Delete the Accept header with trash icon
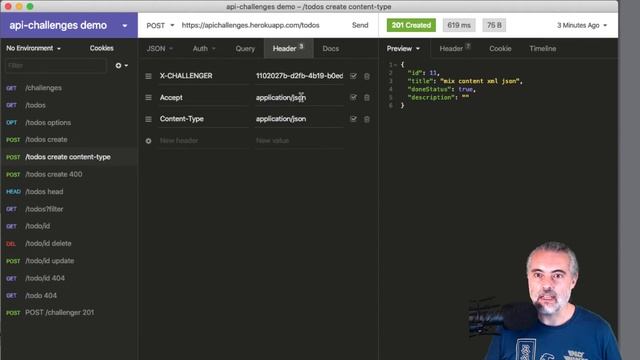Screen dimensions: 640x360 [367, 98]
